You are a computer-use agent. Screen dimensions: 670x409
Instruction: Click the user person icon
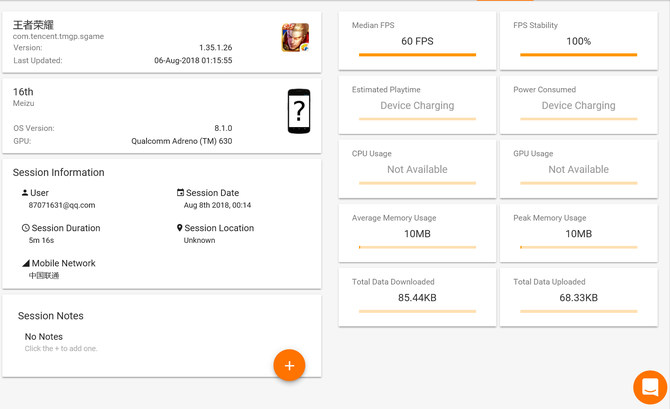coord(25,193)
